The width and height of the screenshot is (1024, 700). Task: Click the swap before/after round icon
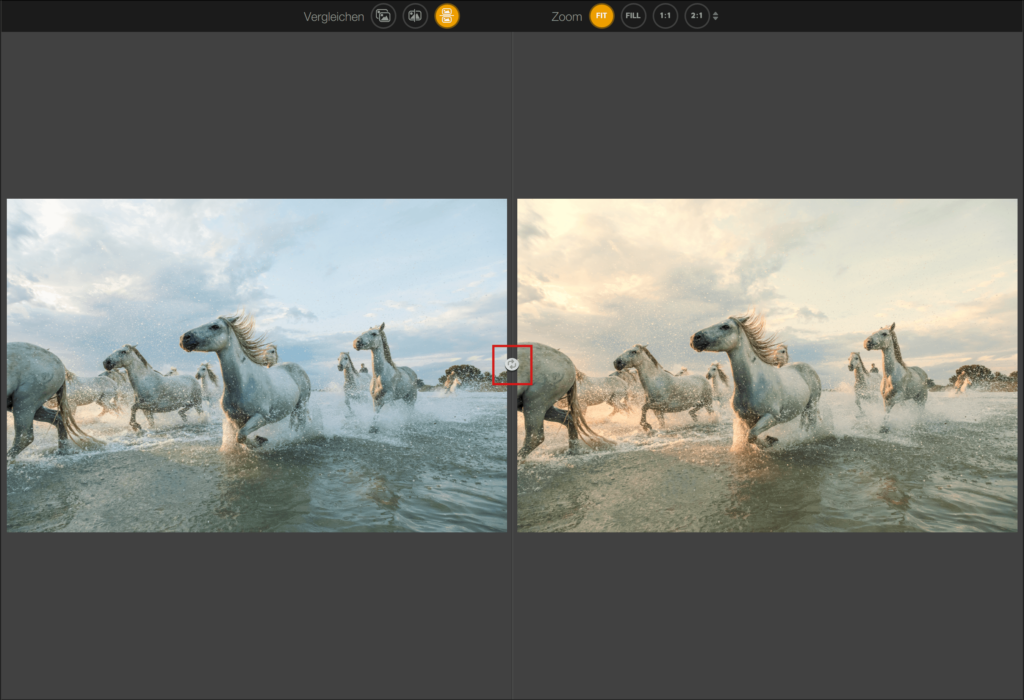pos(512,364)
